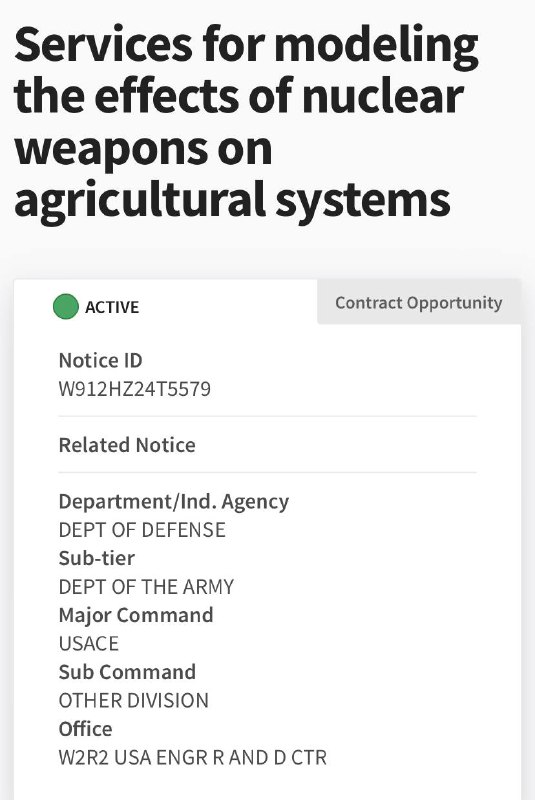Click the Office label

click(x=86, y=729)
